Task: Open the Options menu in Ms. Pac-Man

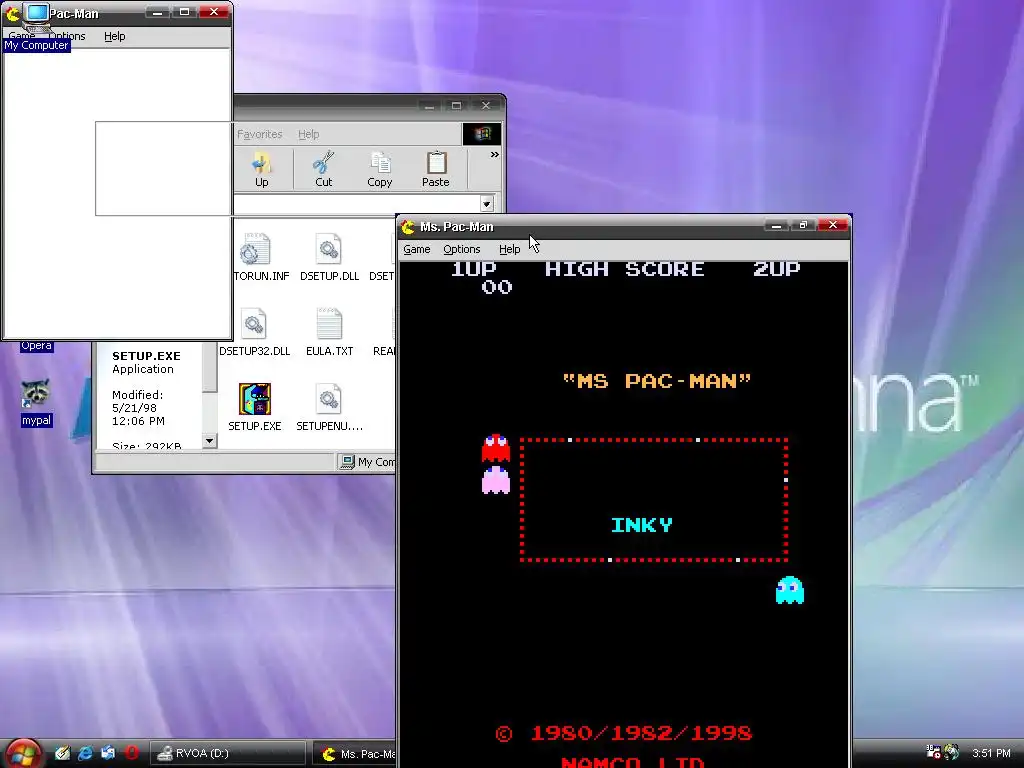Action: click(x=462, y=249)
